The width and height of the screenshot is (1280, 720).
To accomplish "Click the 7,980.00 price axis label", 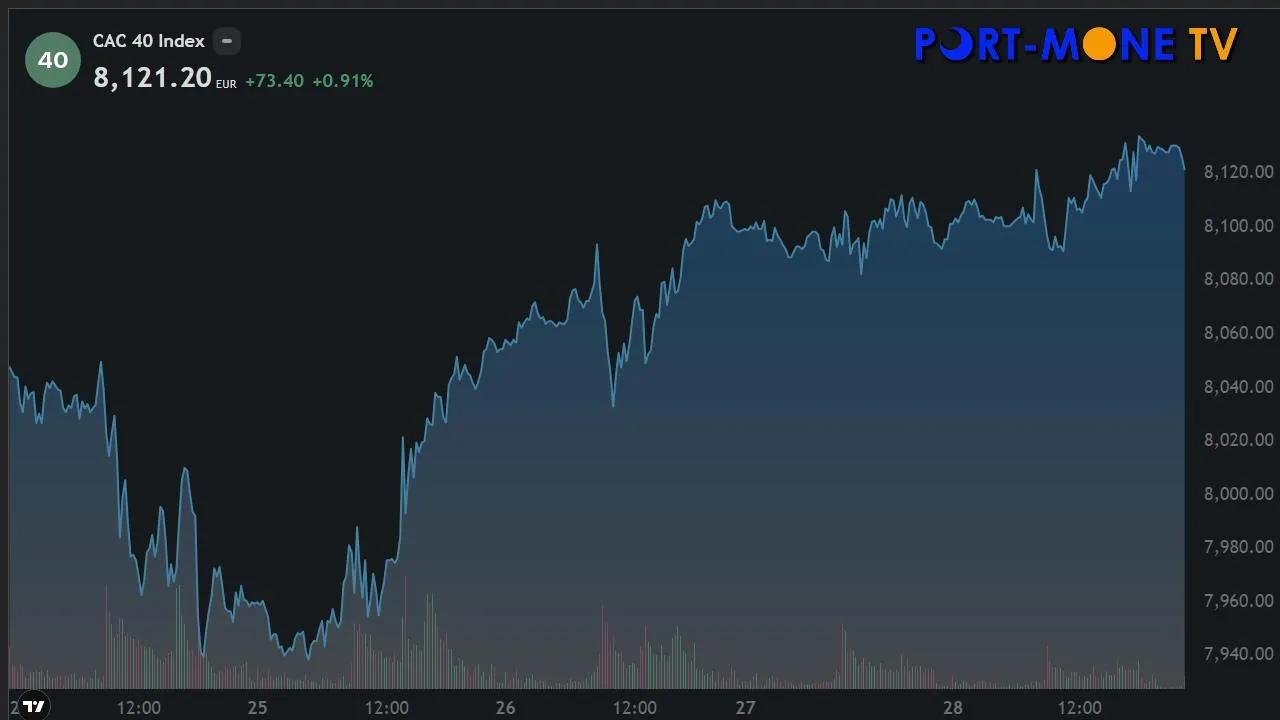I will pos(1238,547).
